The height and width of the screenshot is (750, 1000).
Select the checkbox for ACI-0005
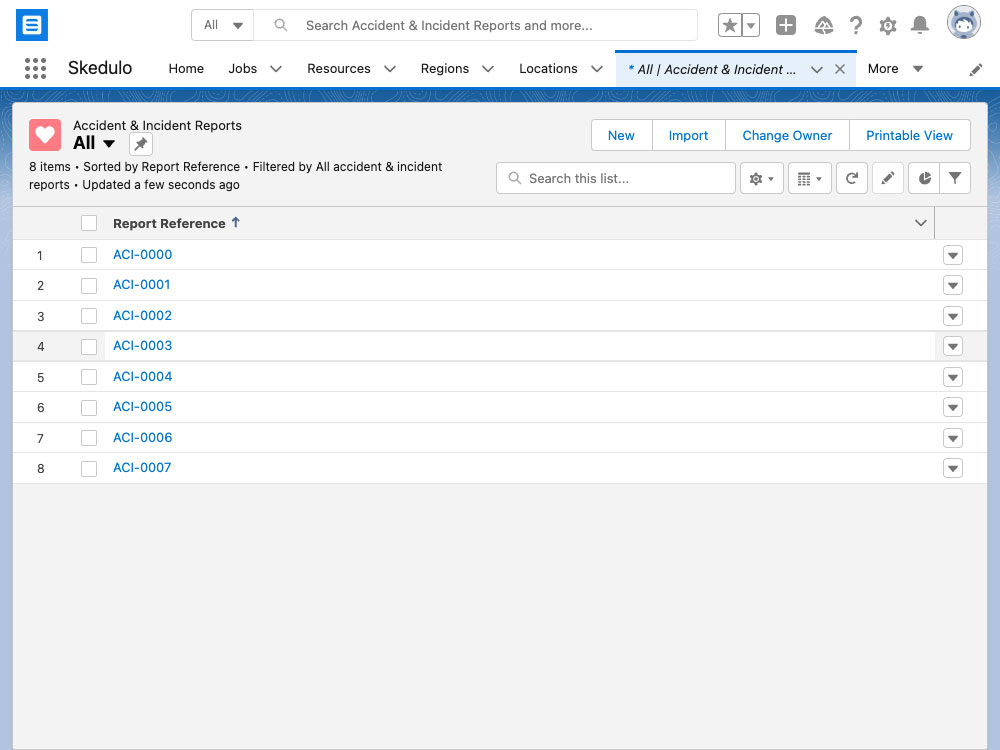click(89, 408)
